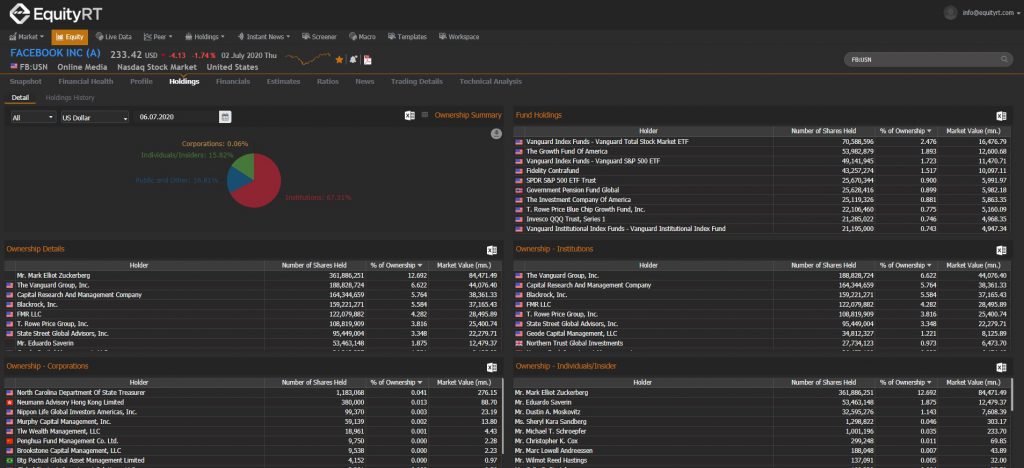Download the ownership pie chart
1024x468 pixels.
[496, 134]
